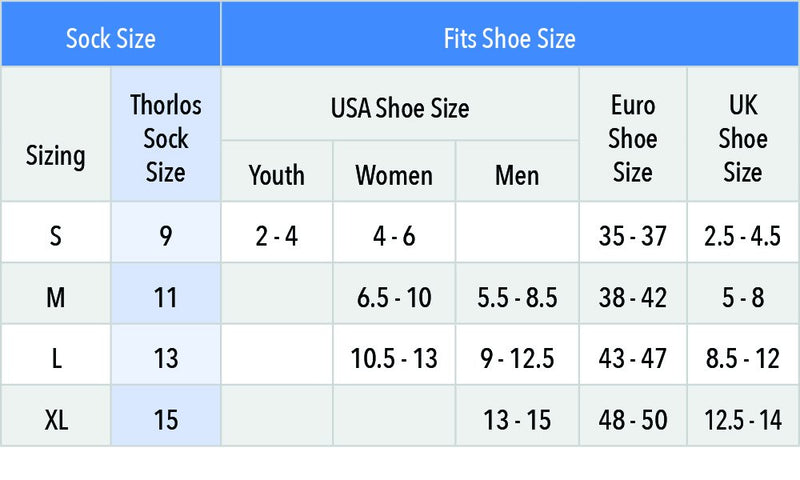Select the XL sizing row label
This screenshot has height=480, width=800.
56,416
